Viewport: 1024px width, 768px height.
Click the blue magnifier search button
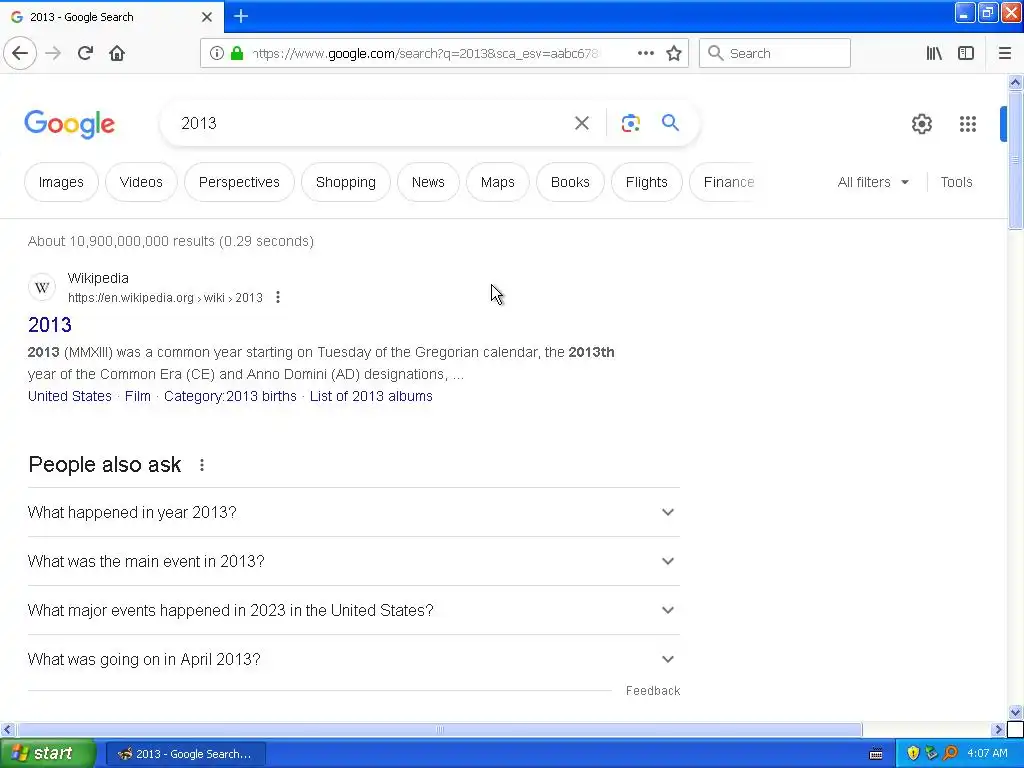click(x=670, y=122)
